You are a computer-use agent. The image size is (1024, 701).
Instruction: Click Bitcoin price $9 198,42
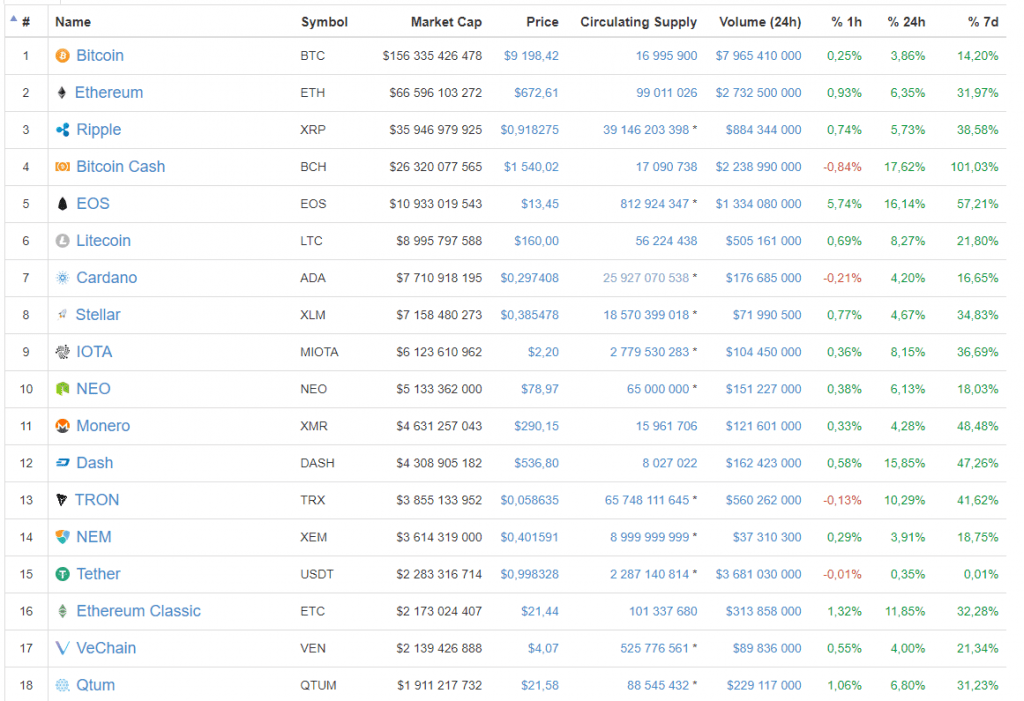[x=531, y=56]
